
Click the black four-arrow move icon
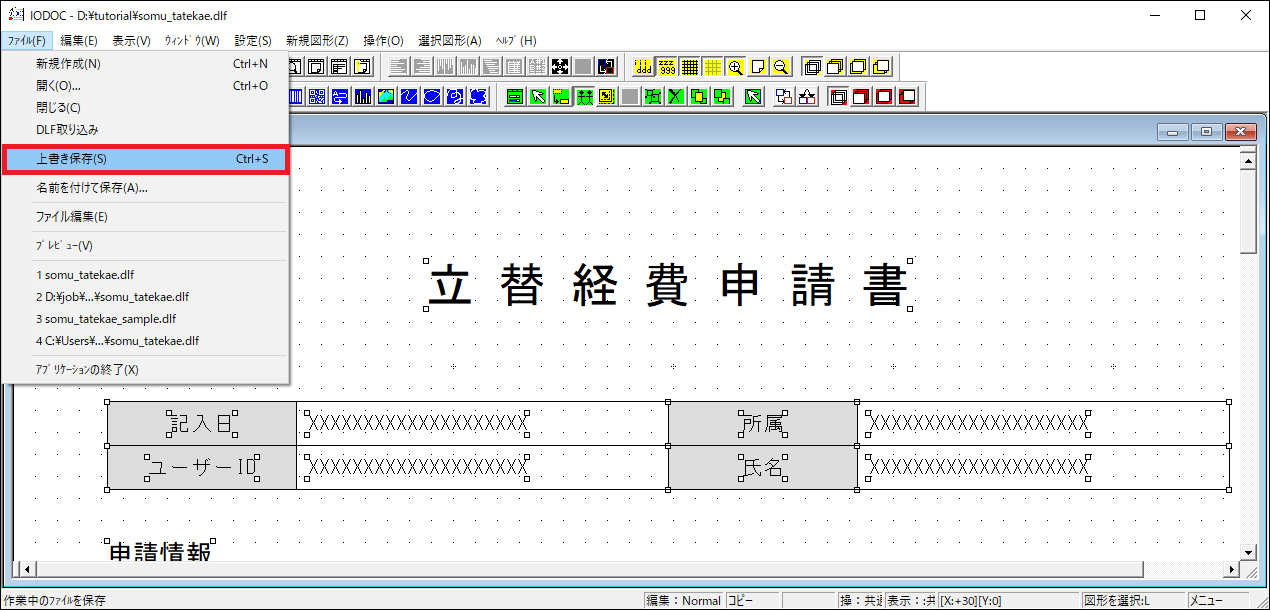(x=560, y=67)
